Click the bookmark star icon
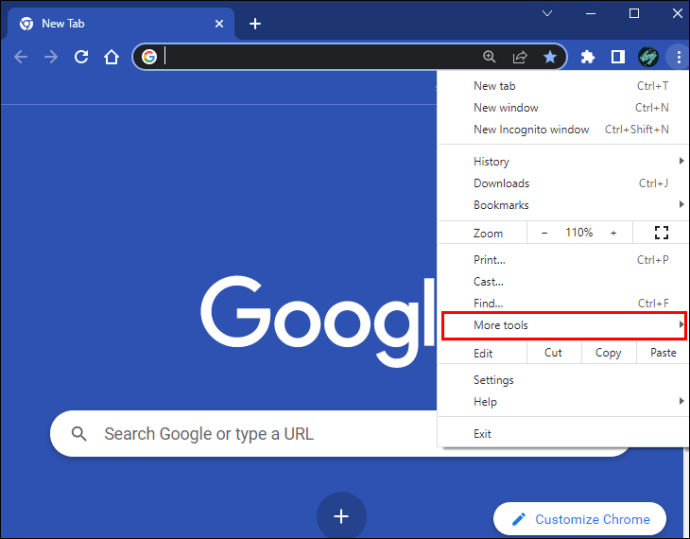The width and height of the screenshot is (690, 539). coord(550,57)
